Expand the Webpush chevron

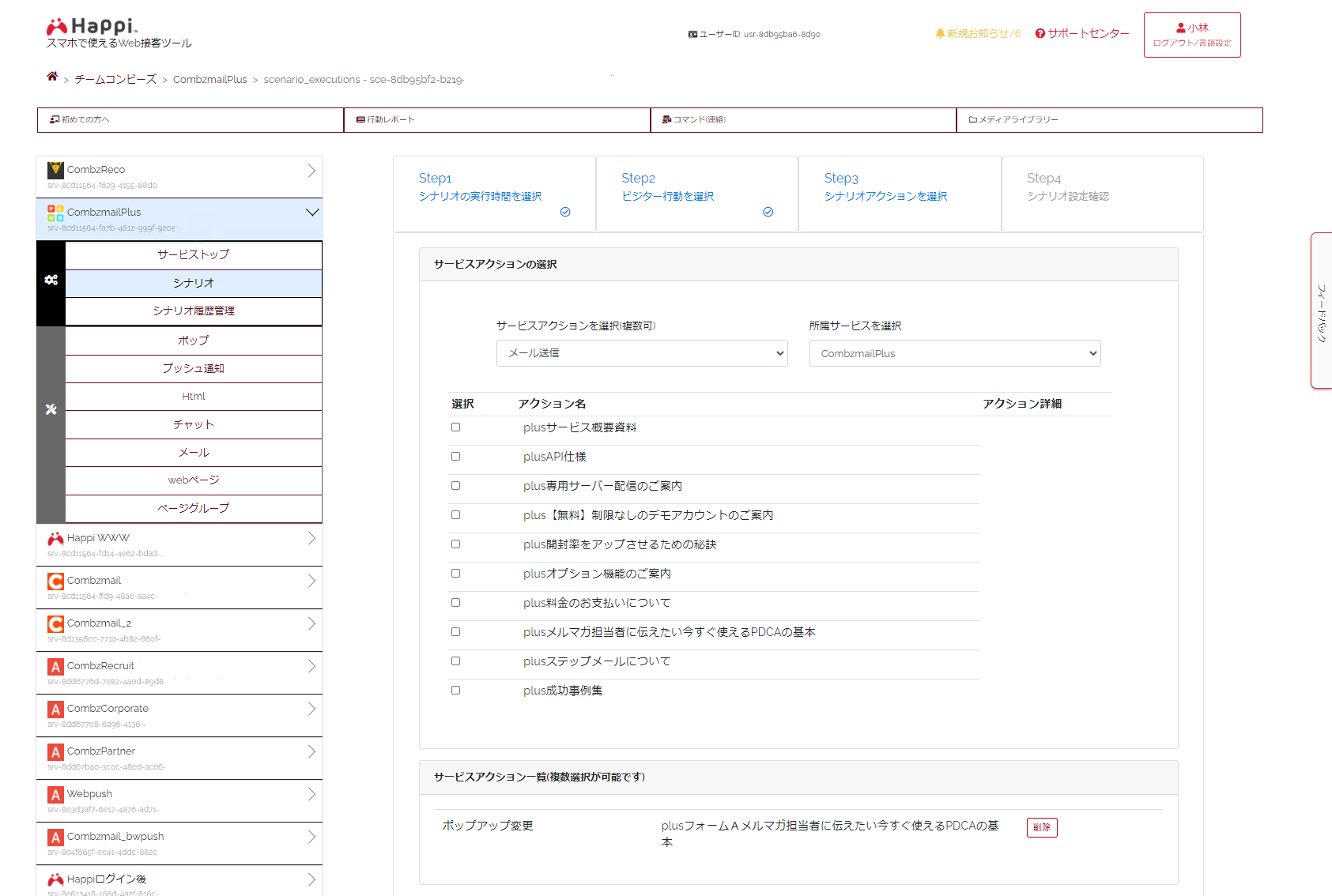click(311, 794)
